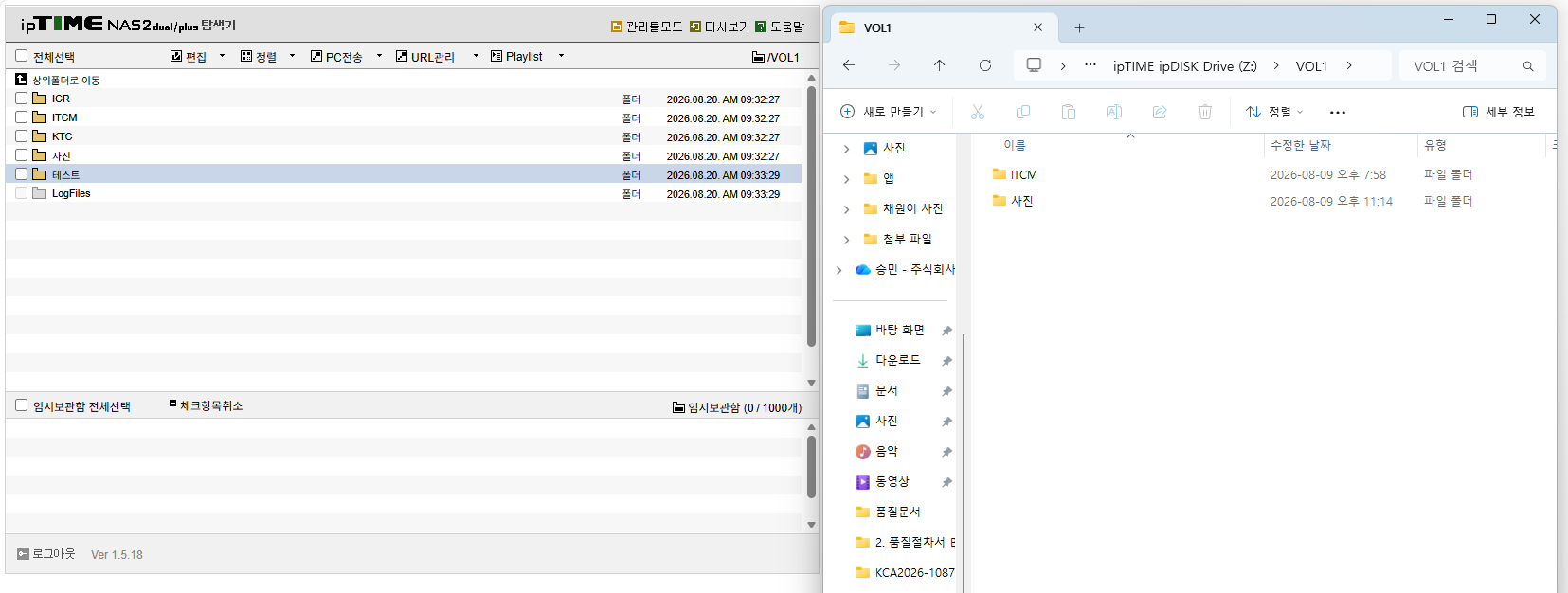Click the Share icon in Explorer toolbar
The image size is (1568, 593).
pos(1160,112)
